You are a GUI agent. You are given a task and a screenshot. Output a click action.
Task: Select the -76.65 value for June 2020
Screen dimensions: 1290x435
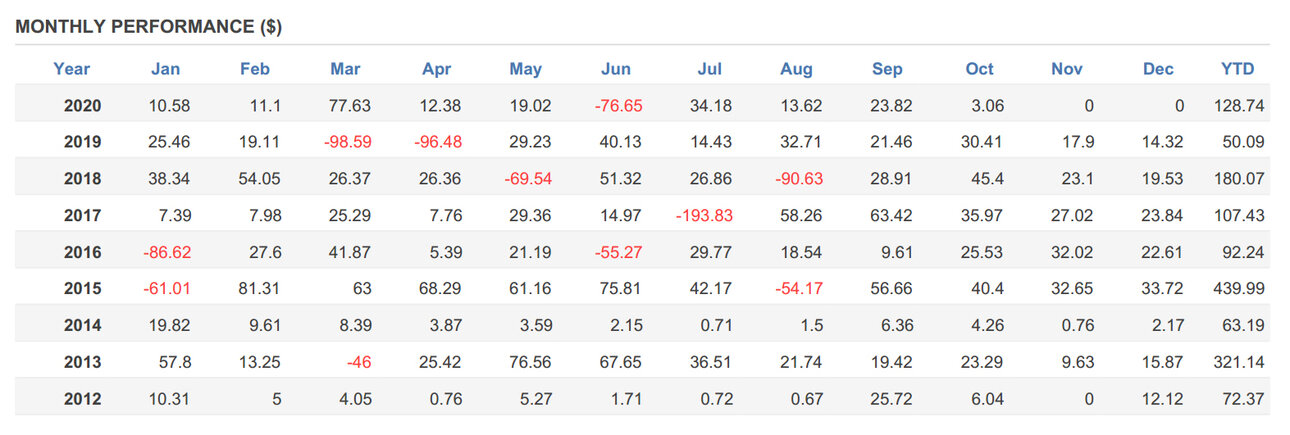(618, 105)
